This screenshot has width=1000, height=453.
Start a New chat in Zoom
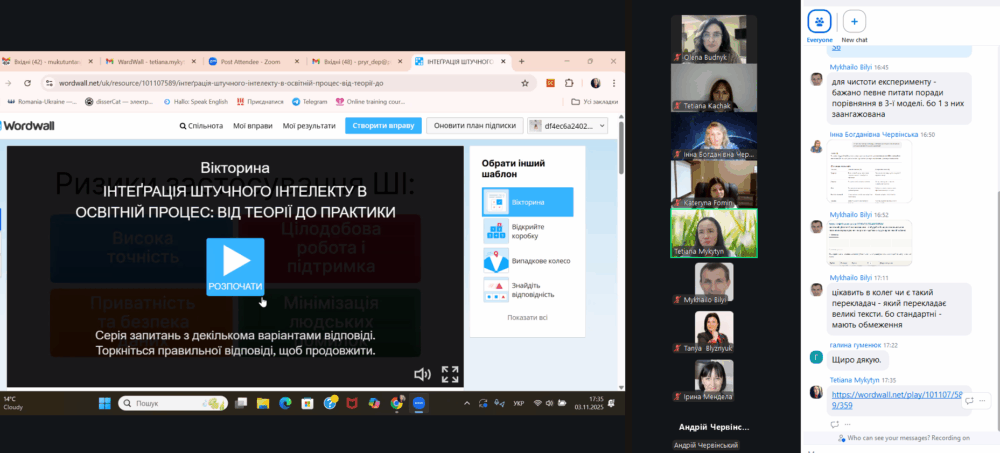click(854, 22)
